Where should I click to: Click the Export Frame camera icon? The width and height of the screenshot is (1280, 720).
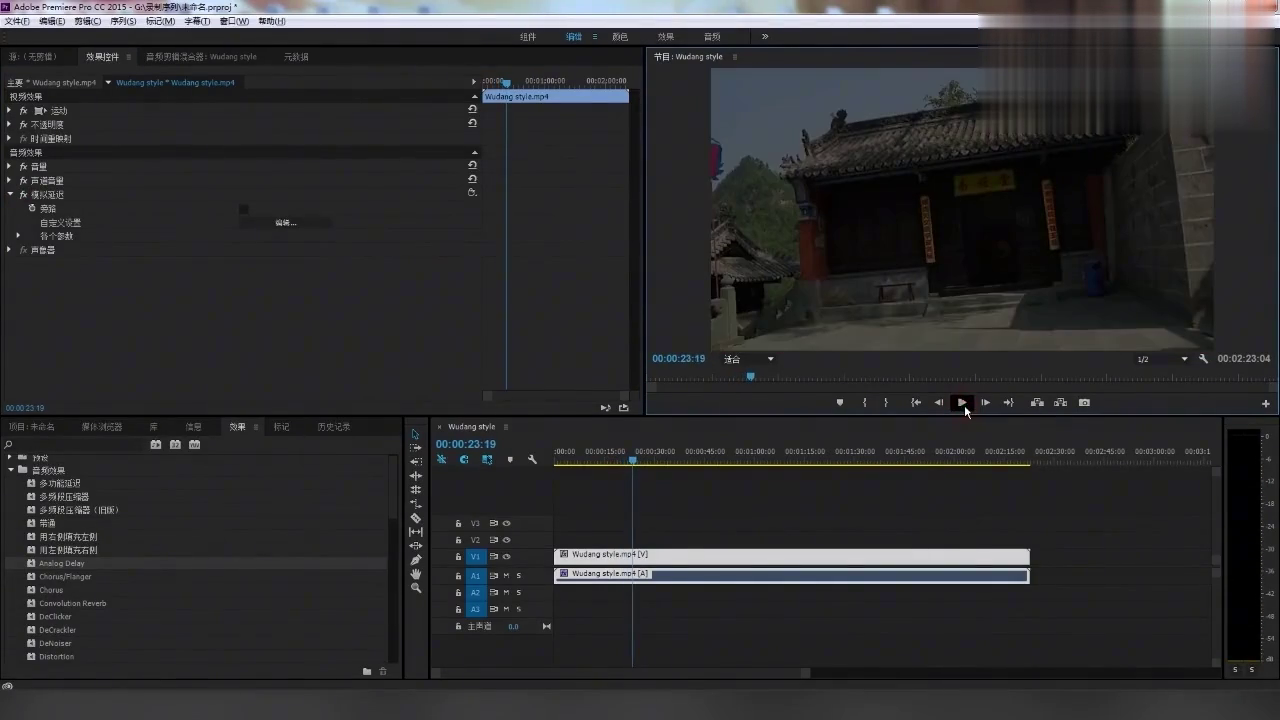(1085, 403)
